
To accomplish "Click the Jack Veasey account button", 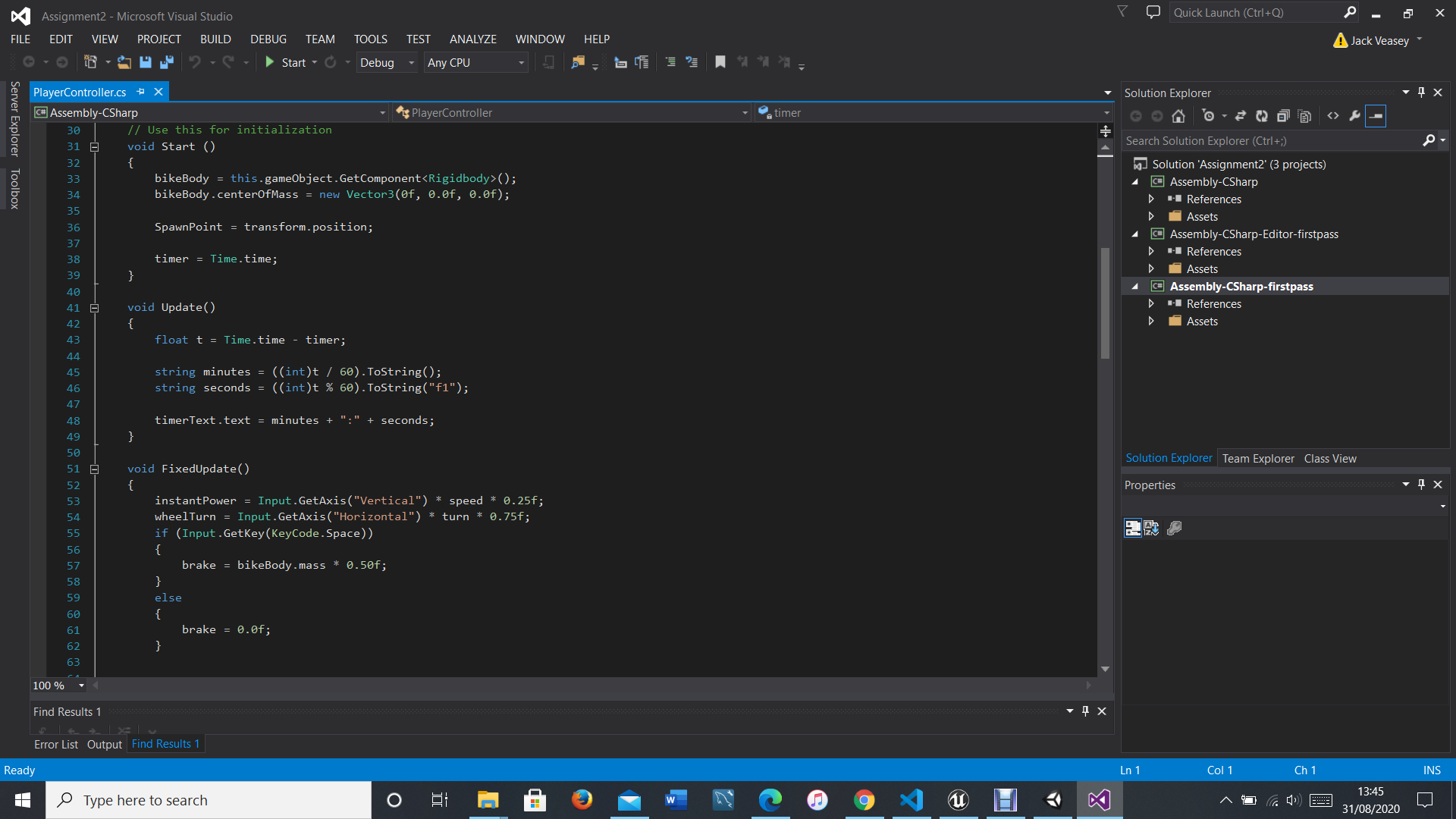I will [1379, 40].
